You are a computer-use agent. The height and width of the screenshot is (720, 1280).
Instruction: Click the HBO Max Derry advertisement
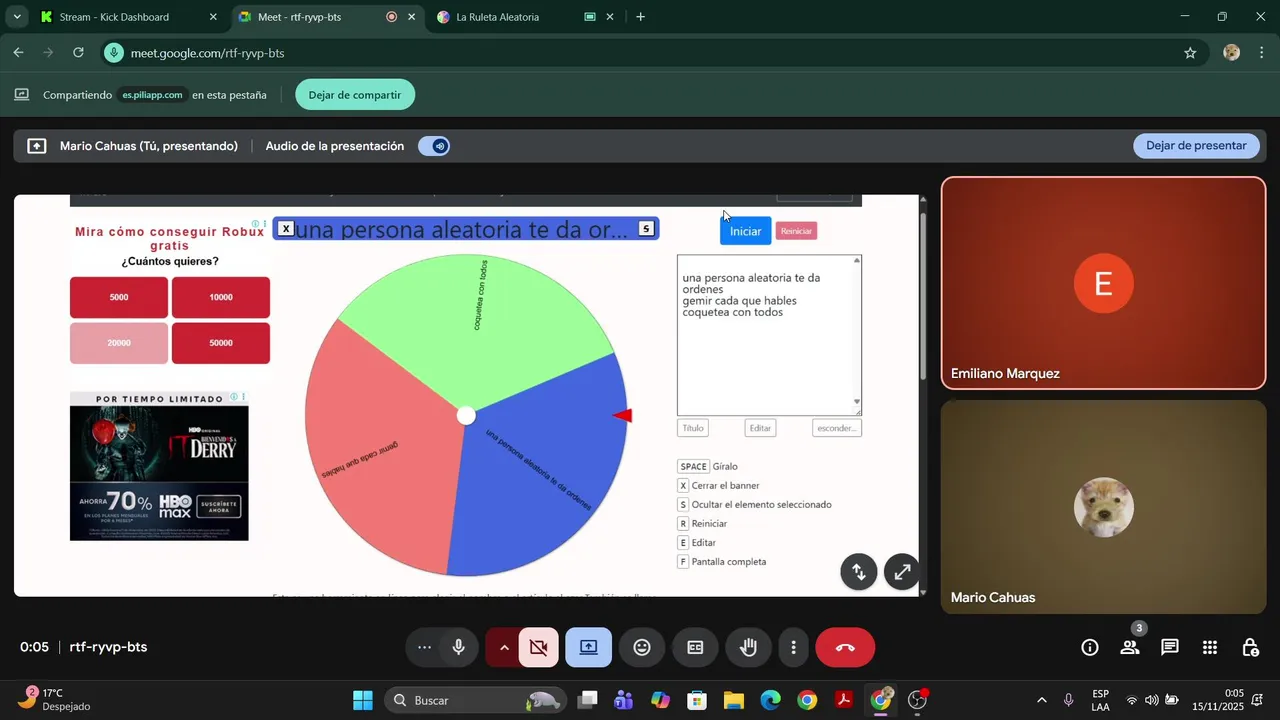click(159, 467)
